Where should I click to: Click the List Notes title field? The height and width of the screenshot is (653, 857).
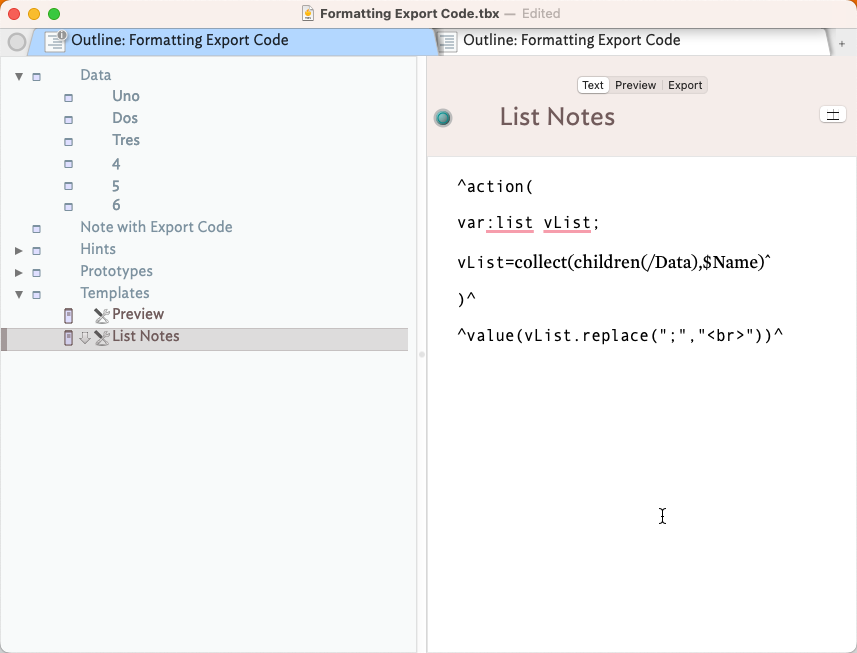557,117
